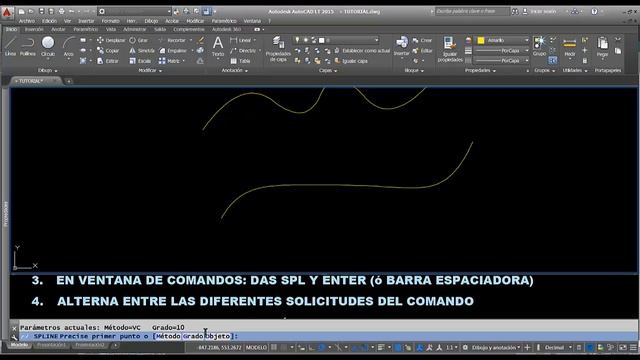Screen dimensions: 640x360
Task: Switch to the Vista ribbon tab
Action: coord(111,29)
